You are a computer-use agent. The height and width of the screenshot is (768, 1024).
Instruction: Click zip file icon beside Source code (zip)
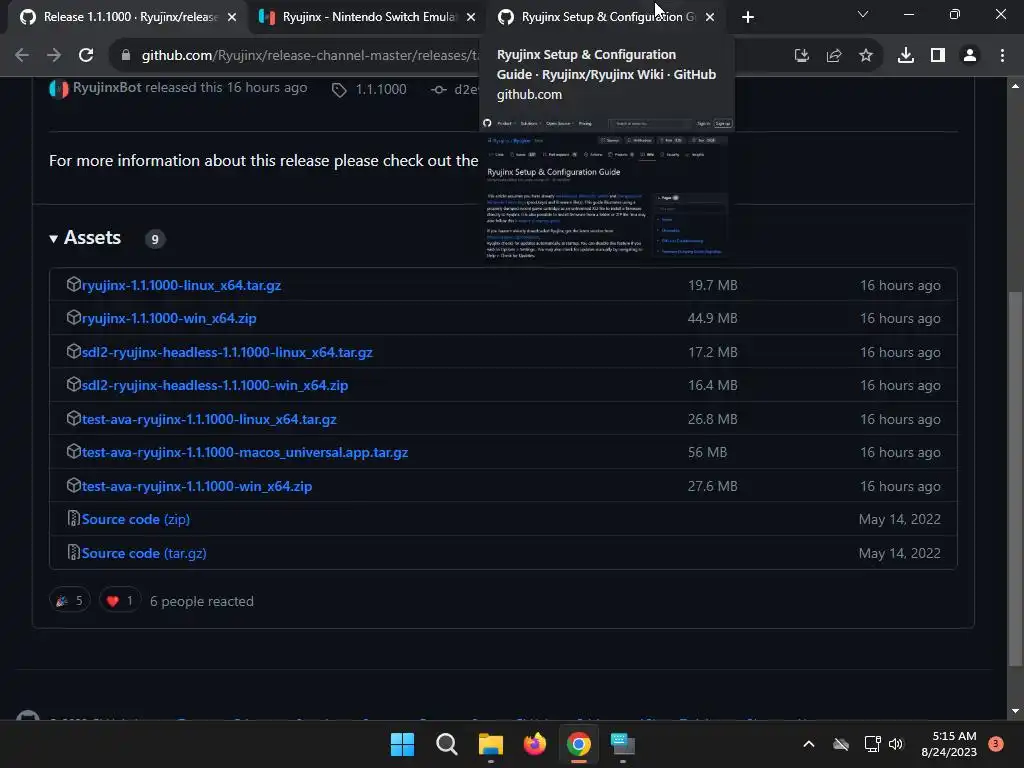click(x=74, y=518)
